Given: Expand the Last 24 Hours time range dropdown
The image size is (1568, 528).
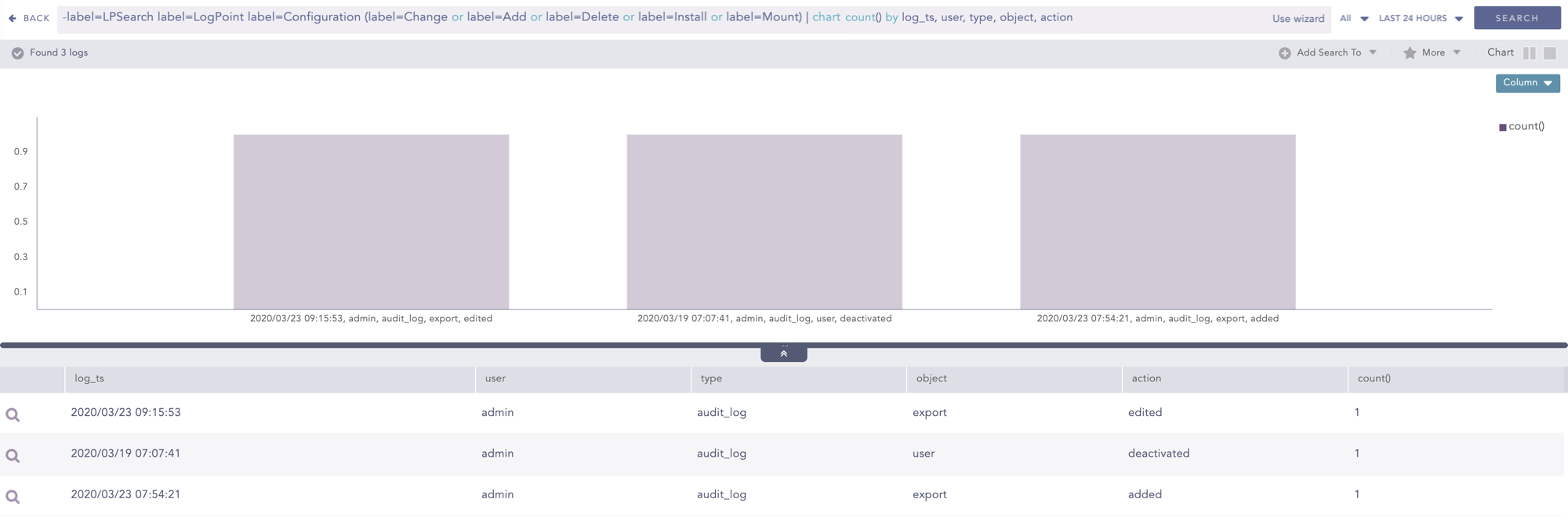Looking at the screenshot, I should [x=1421, y=18].
